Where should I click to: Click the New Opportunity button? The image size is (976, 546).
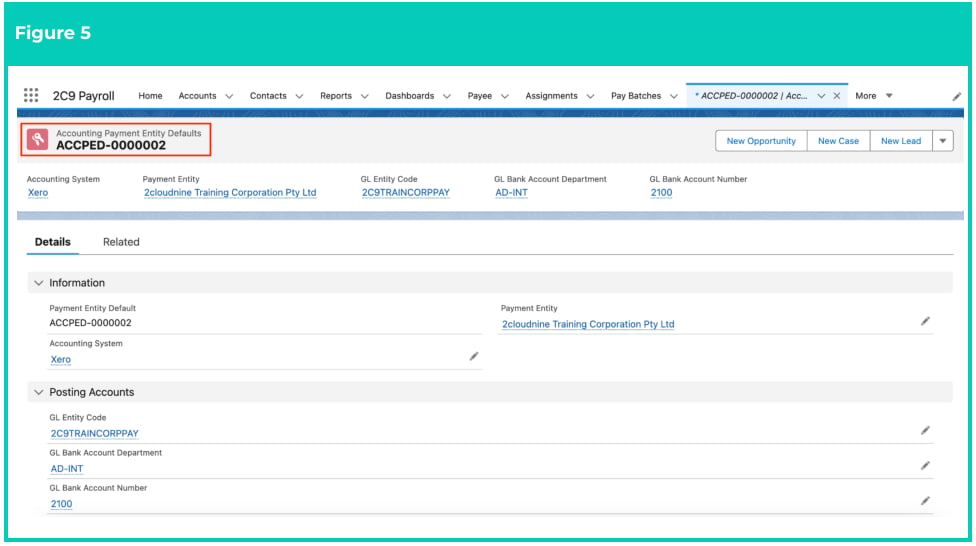pos(761,141)
